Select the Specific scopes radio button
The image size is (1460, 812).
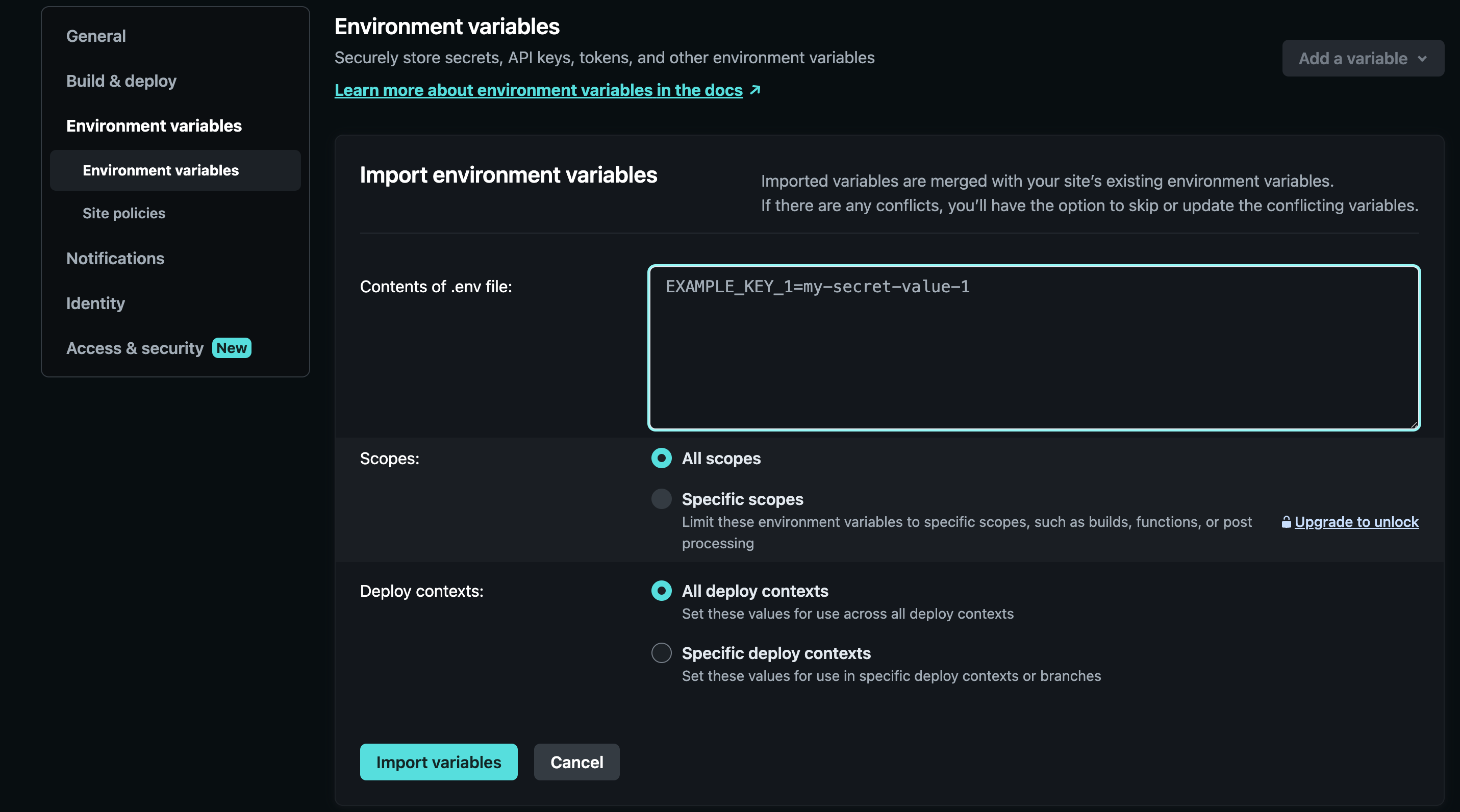pyautogui.click(x=661, y=499)
